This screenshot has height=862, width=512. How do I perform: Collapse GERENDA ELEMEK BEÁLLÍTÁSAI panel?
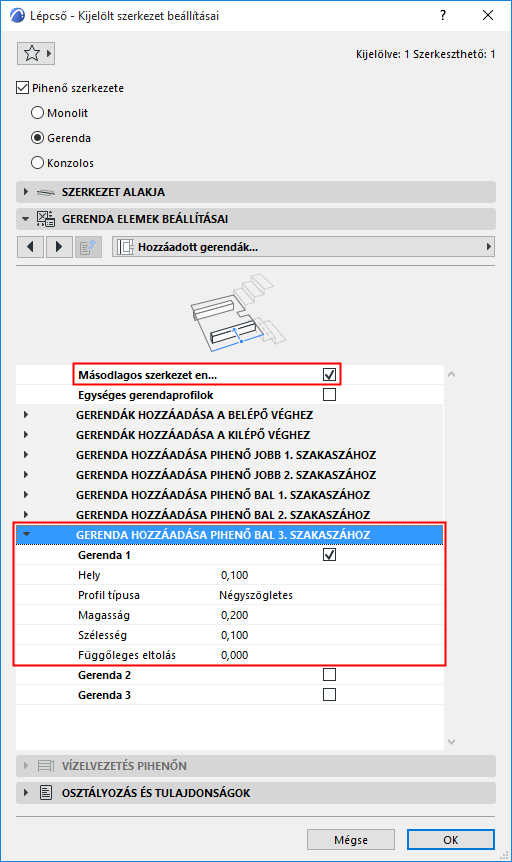[25, 219]
